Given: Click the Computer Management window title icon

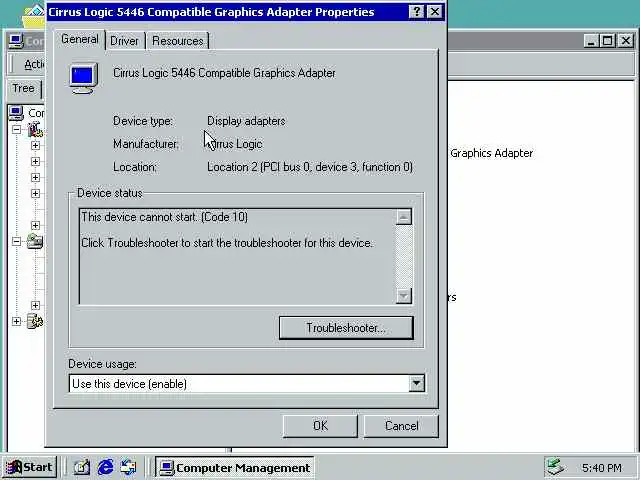Looking at the screenshot, I should click(x=16, y=41).
